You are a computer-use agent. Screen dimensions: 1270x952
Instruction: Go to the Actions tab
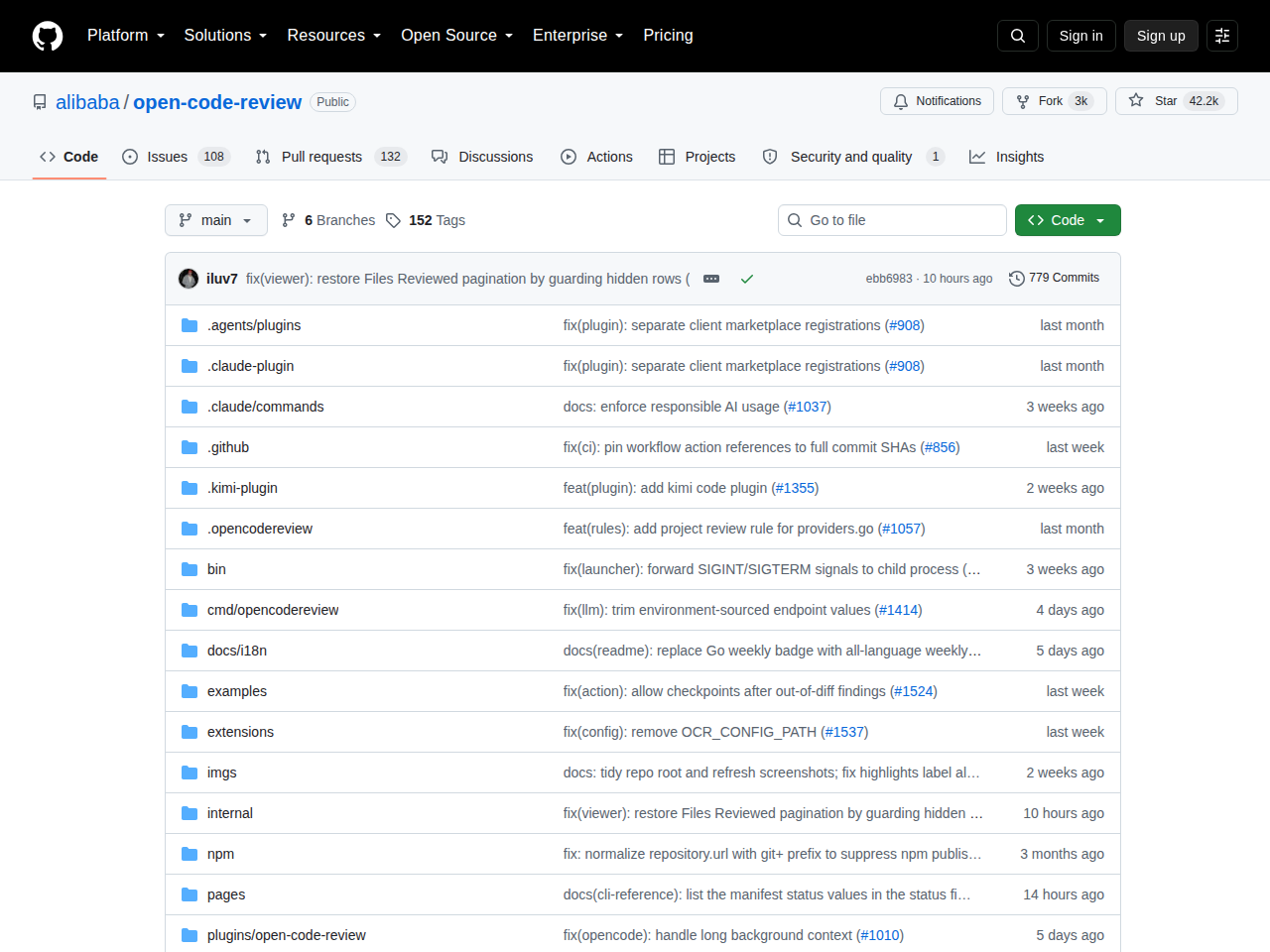[x=596, y=157]
